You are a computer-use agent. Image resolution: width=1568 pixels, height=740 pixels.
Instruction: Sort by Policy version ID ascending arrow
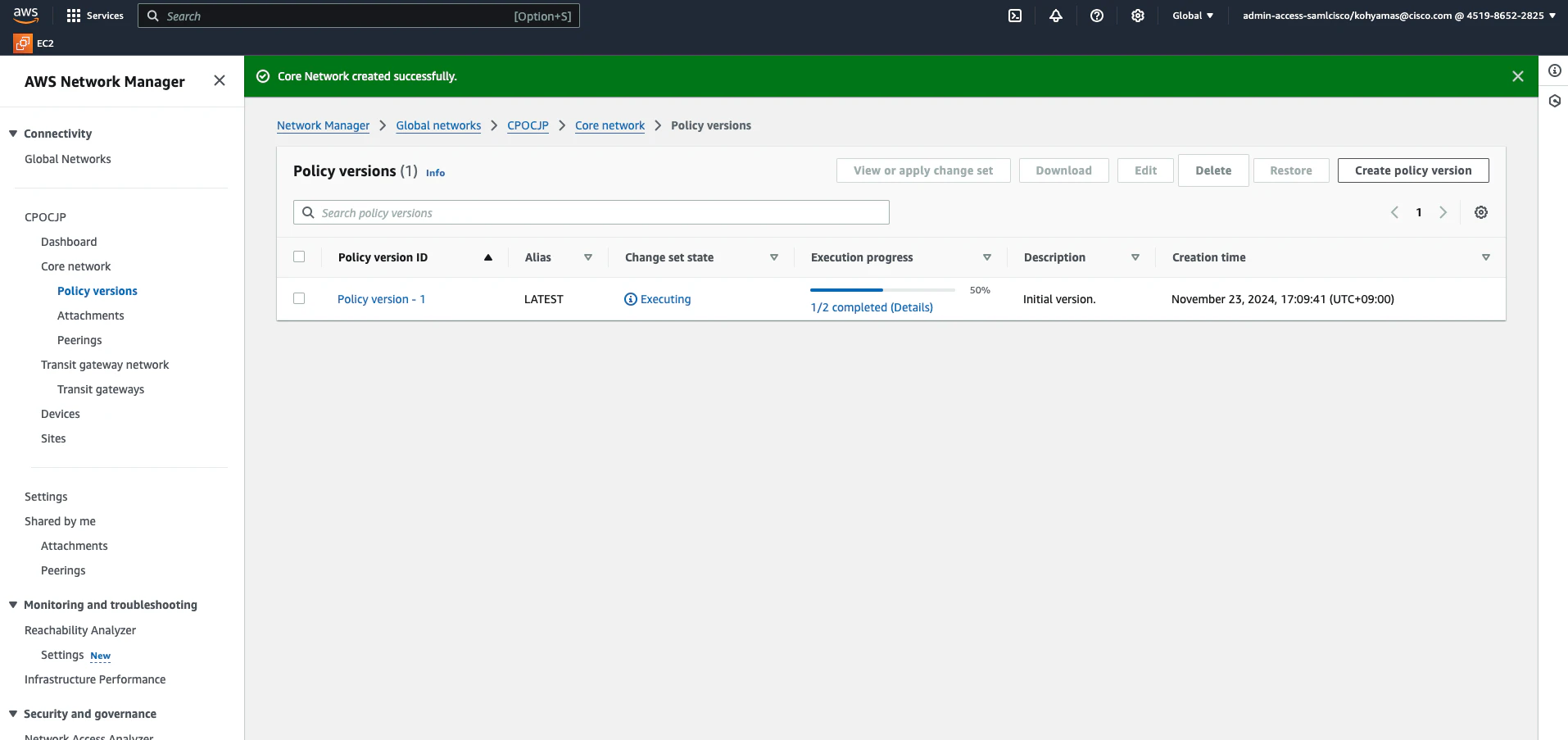(488, 257)
